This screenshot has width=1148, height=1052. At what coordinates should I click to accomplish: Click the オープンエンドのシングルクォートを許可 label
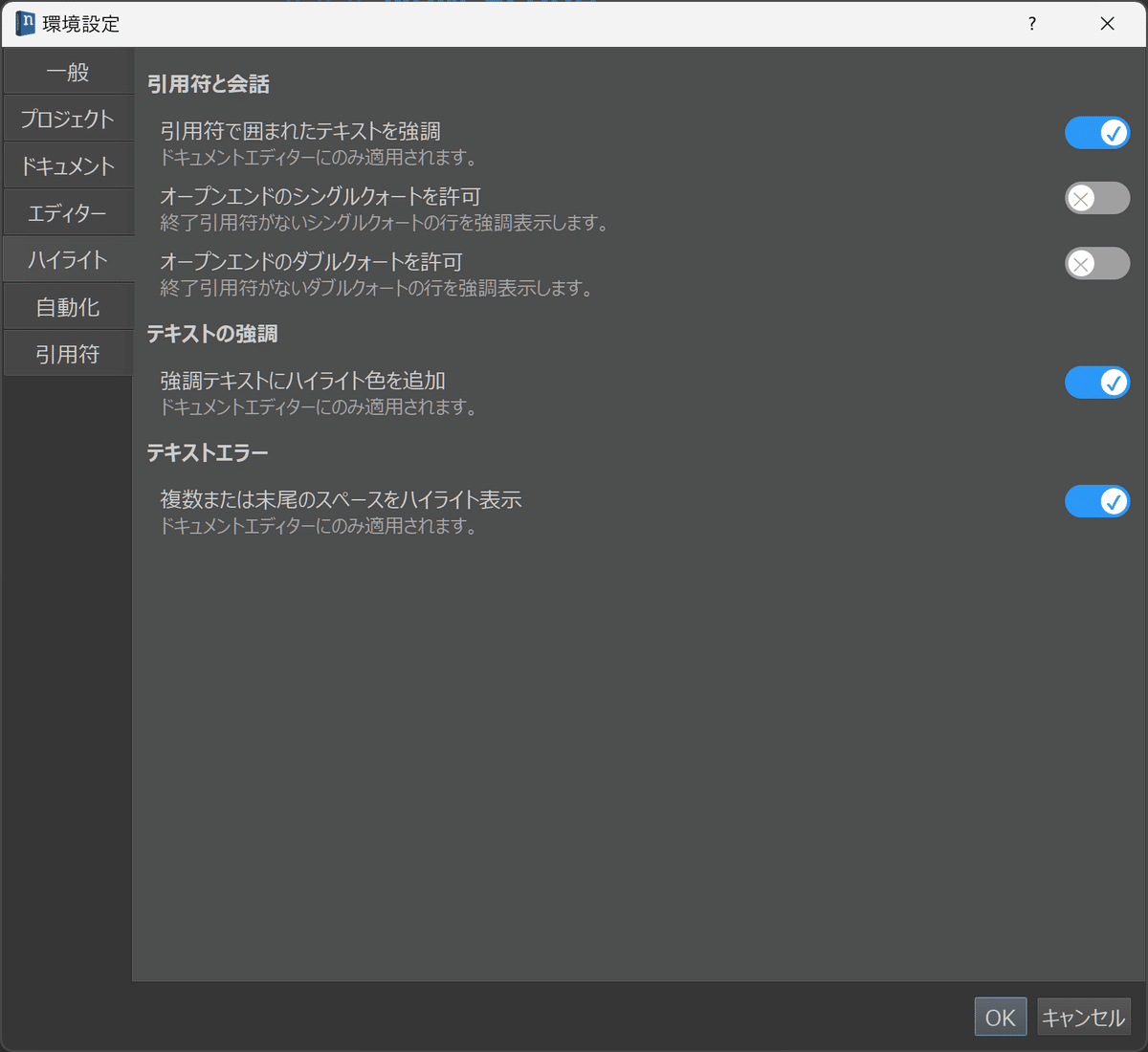tap(320, 196)
